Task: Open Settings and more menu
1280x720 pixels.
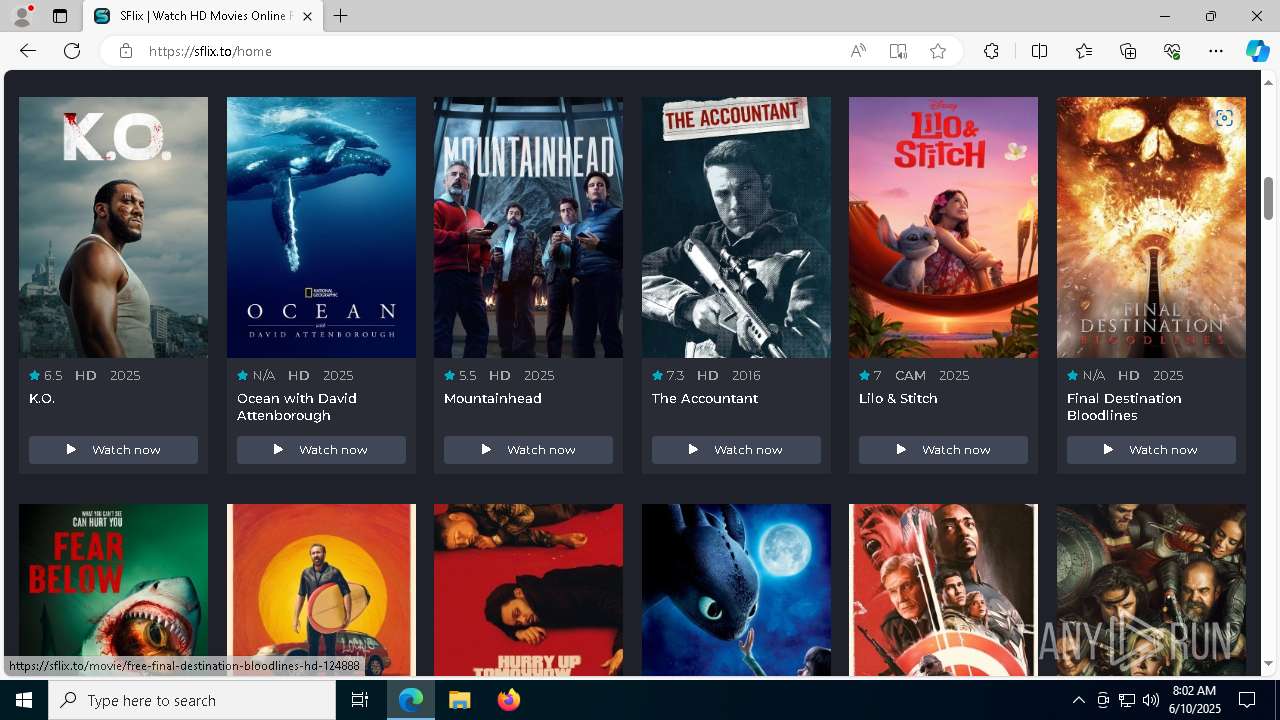Action: [1216, 51]
